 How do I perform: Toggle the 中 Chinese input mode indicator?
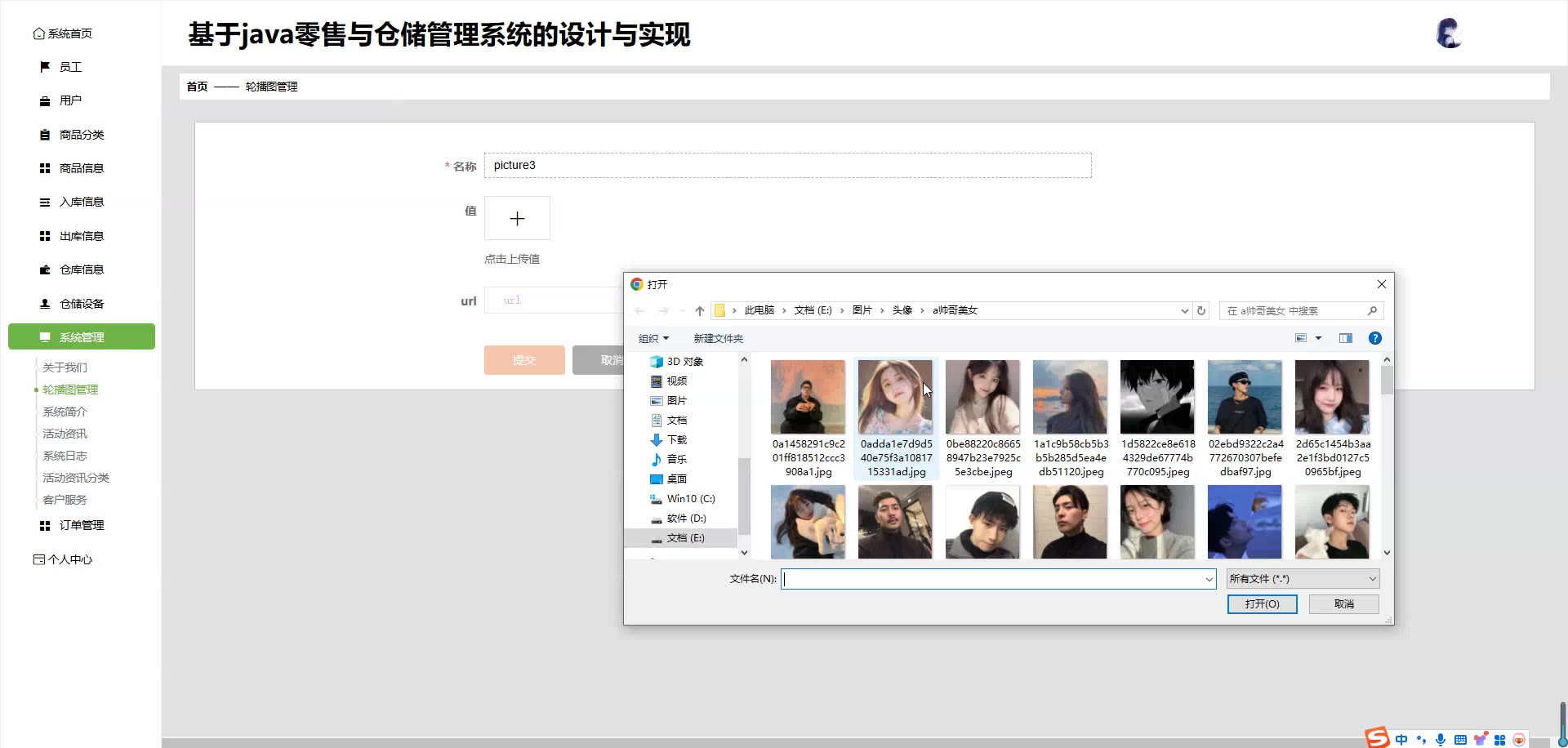click(1401, 740)
